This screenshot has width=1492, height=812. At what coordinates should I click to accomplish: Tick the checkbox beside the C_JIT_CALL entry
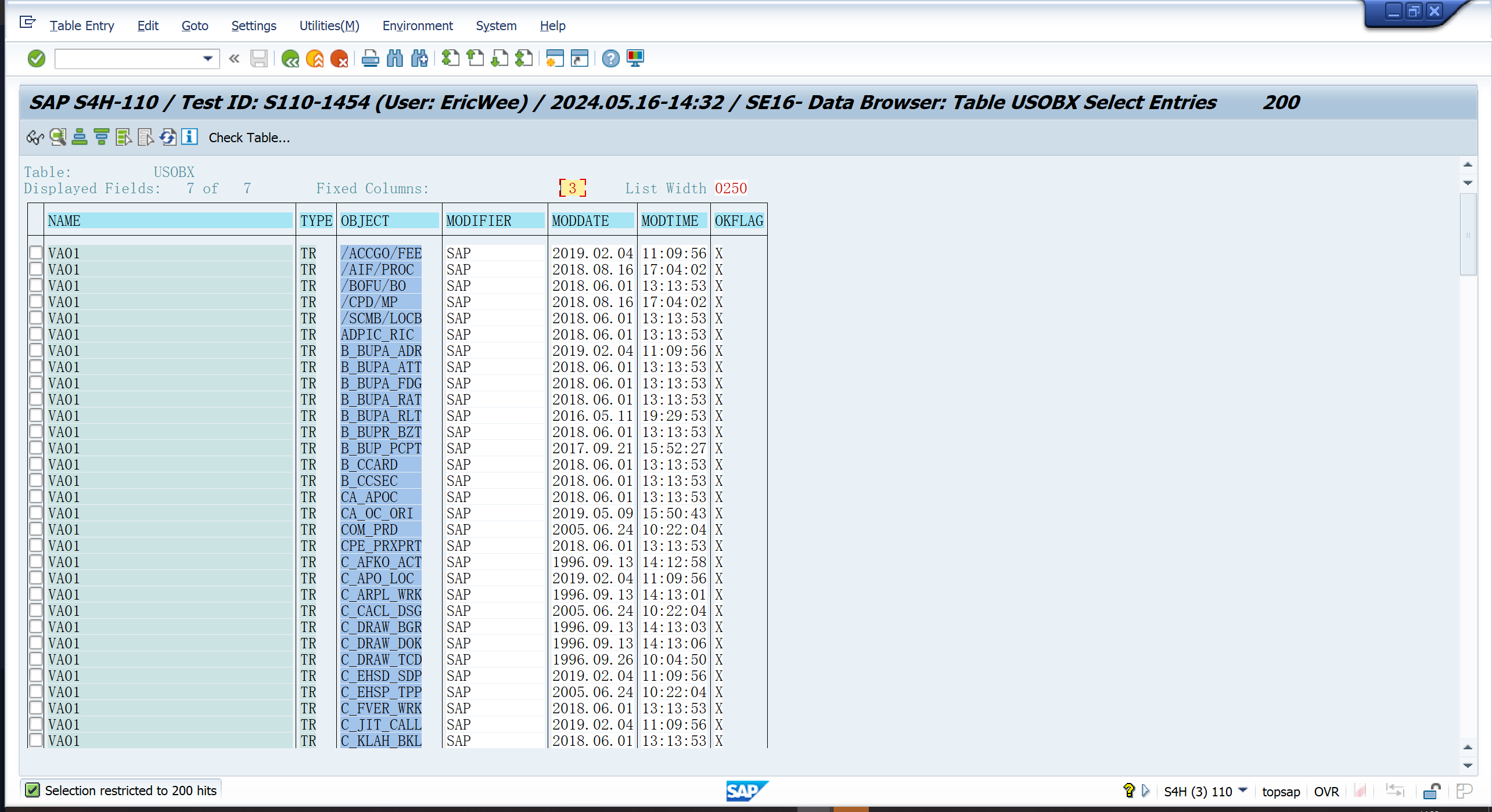[36, 724]
